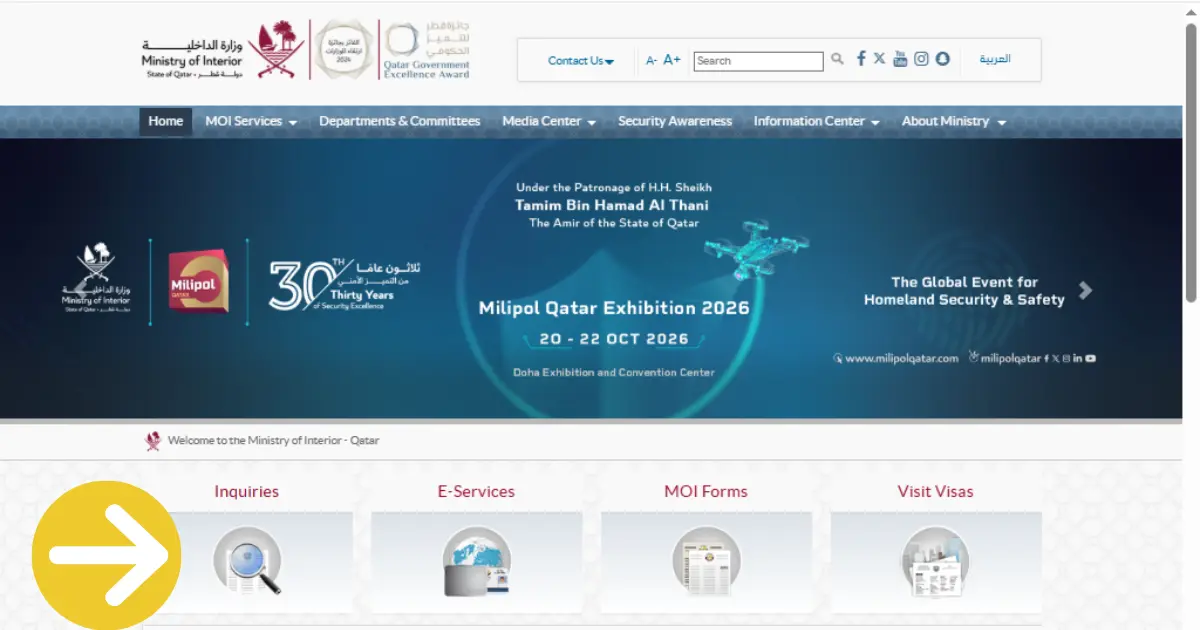Expand the Information Center menu
Viewport: 1200px width, 630px height.
[x=816, y=121]
